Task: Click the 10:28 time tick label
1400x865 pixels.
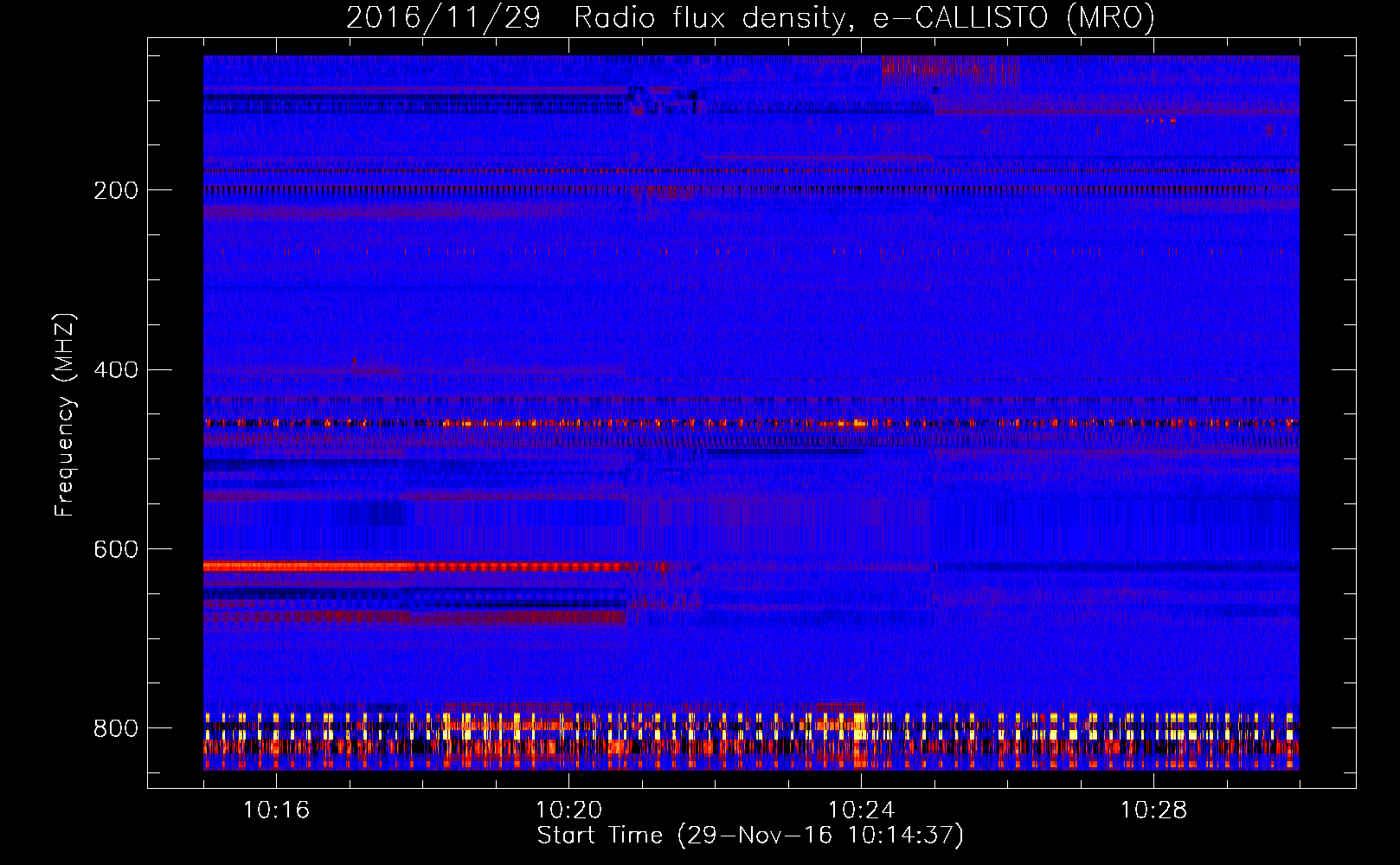Action: click(1153, 811)
